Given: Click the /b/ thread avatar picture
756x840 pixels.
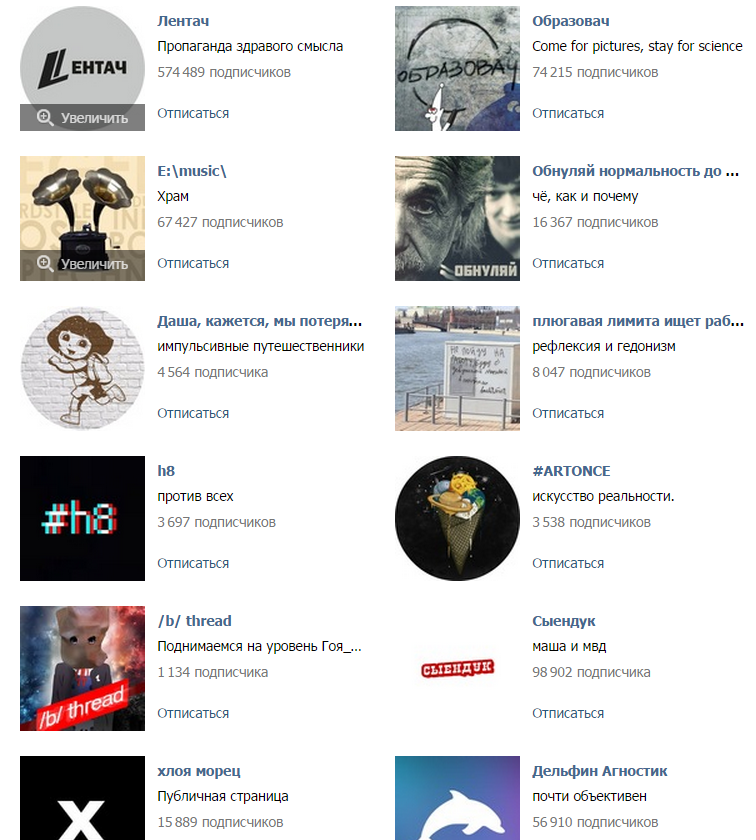Looking at the screenshot, I should 83,668.
